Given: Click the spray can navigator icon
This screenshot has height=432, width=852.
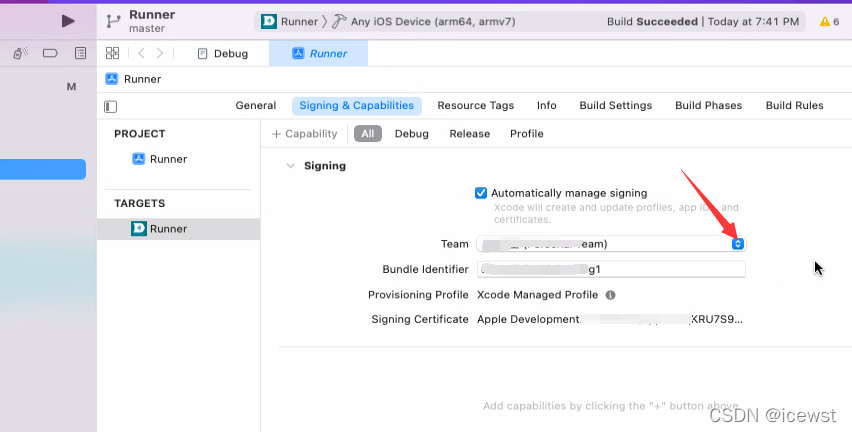Looking at the screenshot, I should pos(21,53).
